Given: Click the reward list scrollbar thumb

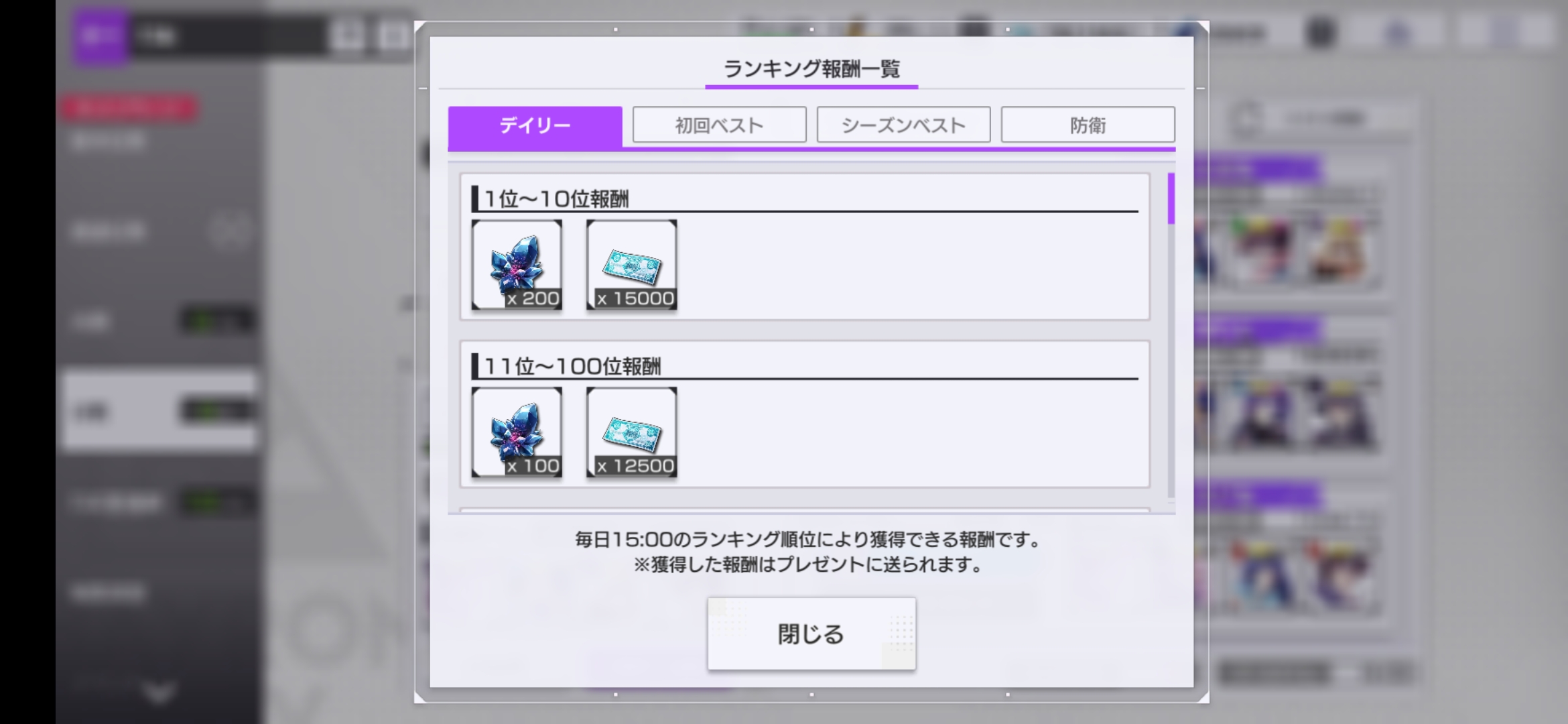Looking at the screenshot, I should tap(1171, 198).
